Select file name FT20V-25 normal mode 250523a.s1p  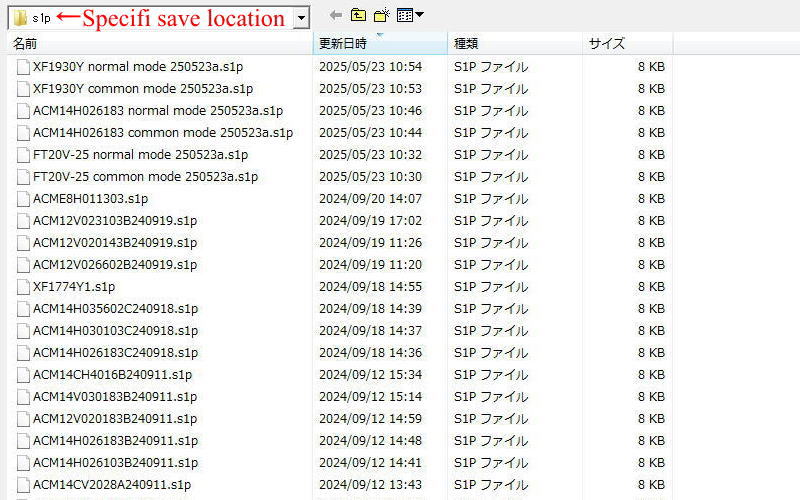[140, 155]
